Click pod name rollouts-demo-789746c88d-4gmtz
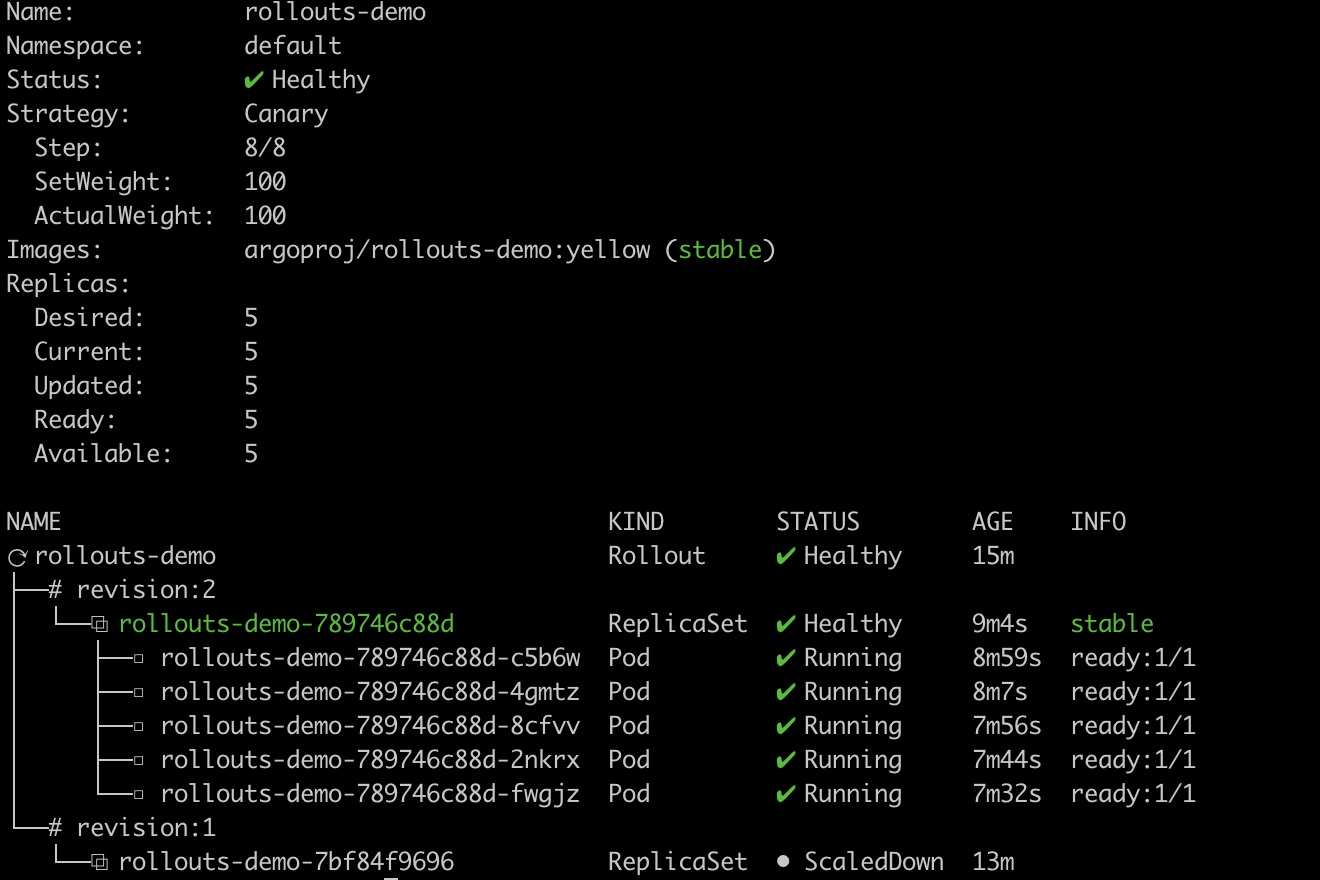Screen dimensions: 1320x880 370,692
